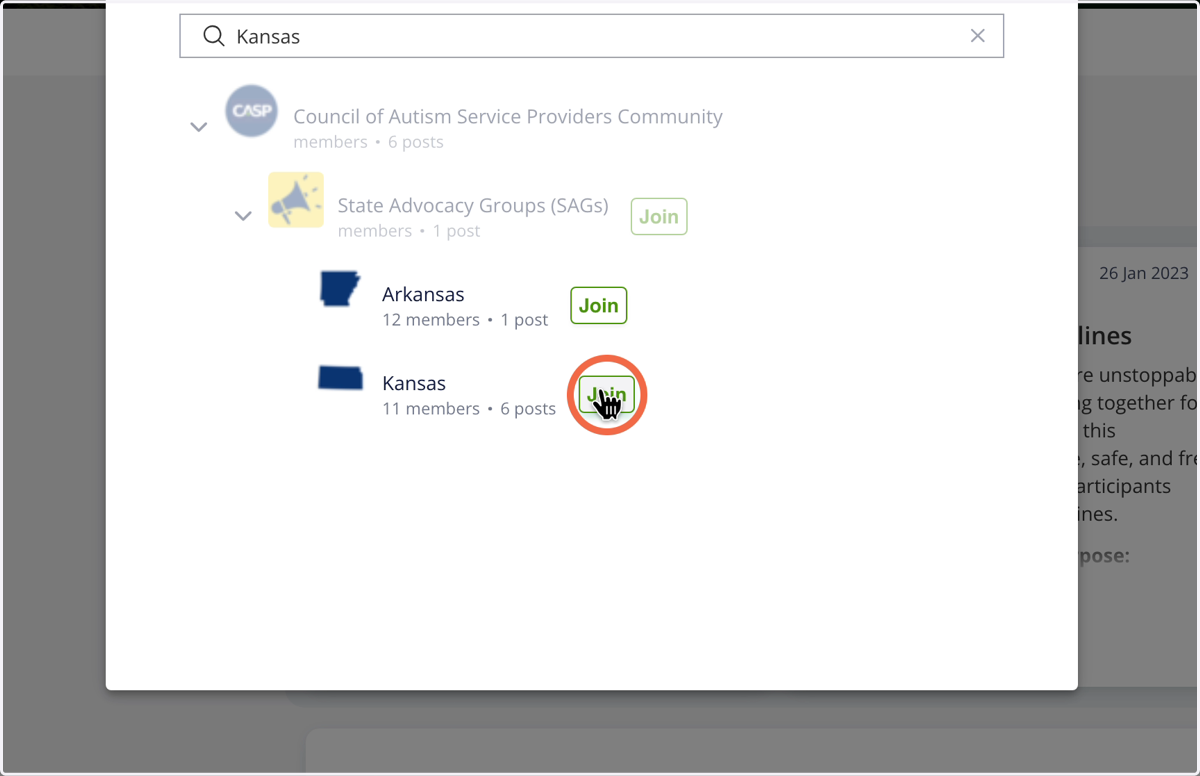Click the search magnifier icon
Image resolution: width=1200 pixels, height=776 pixels.
(x=213, y=36)
